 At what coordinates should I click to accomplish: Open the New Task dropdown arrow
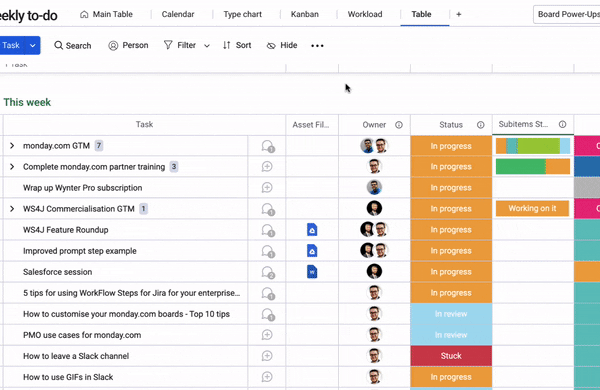click(x=33, y=46)
